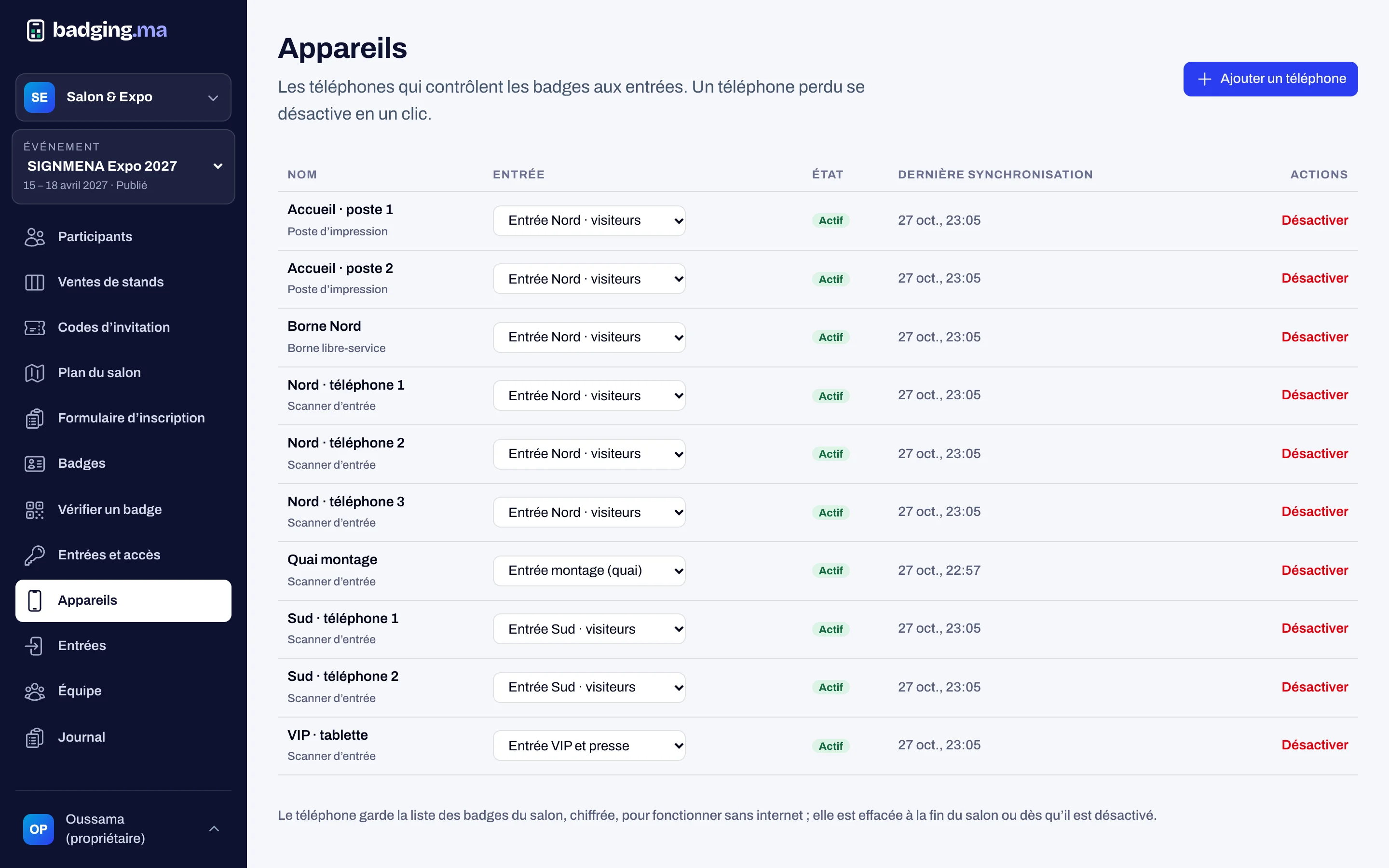Deactivate the Accueil · poste 2 device

[1314, 278]
